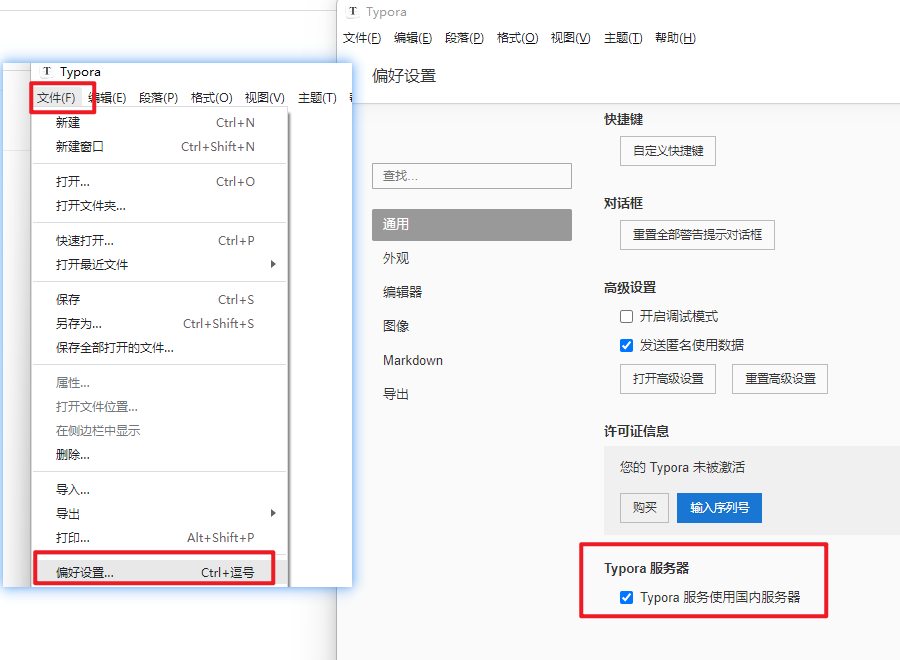900x660 pixels.
Task: Choose 删除... from the file menu
Action: tap(160, 455)
